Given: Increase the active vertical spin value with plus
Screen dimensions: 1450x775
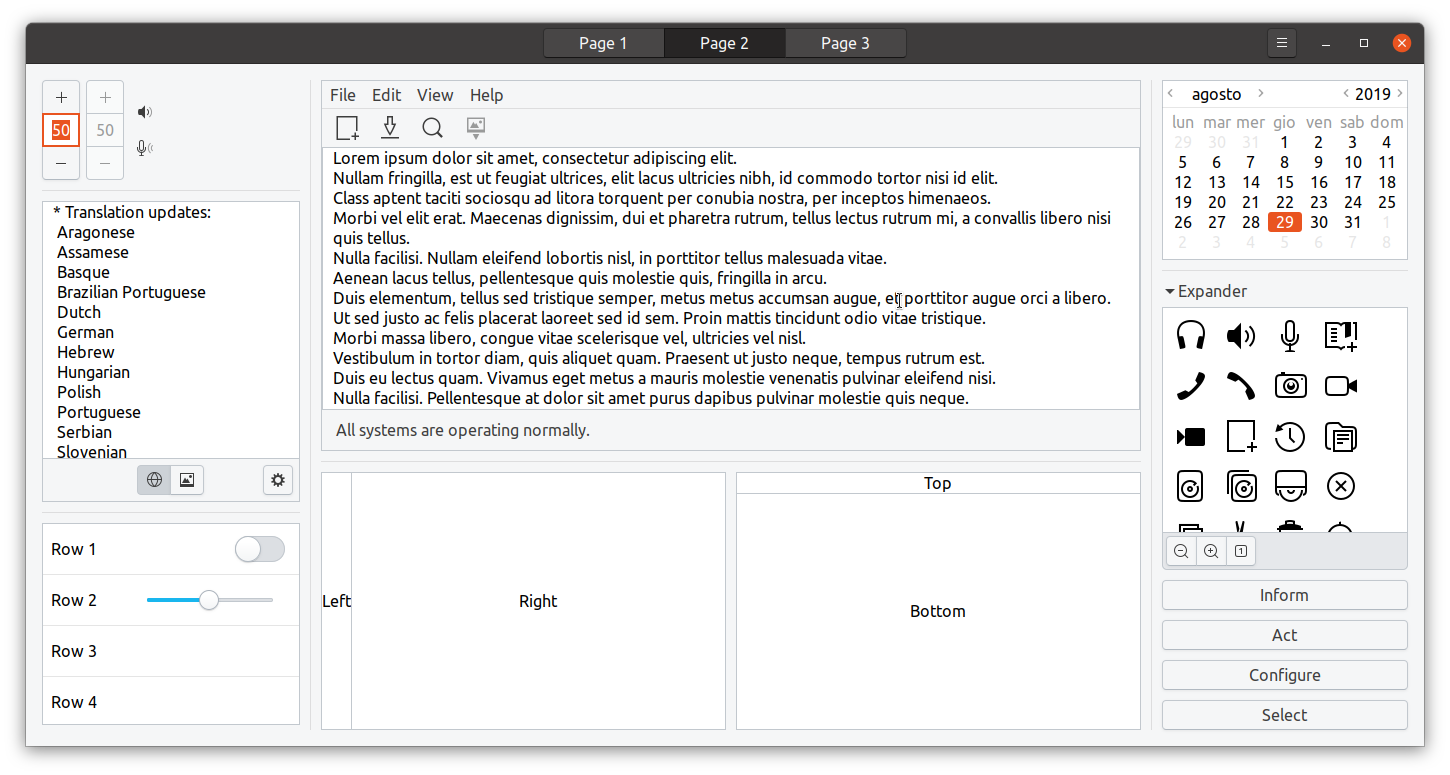Looking at the screenshot, I should point(61,97).
